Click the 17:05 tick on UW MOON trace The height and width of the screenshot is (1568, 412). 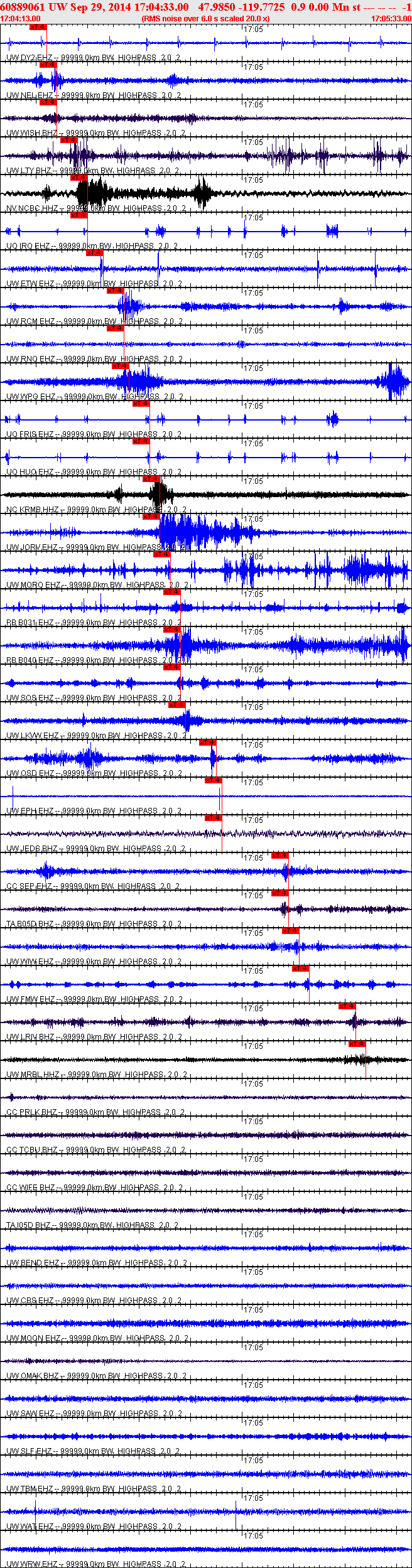253,1310
